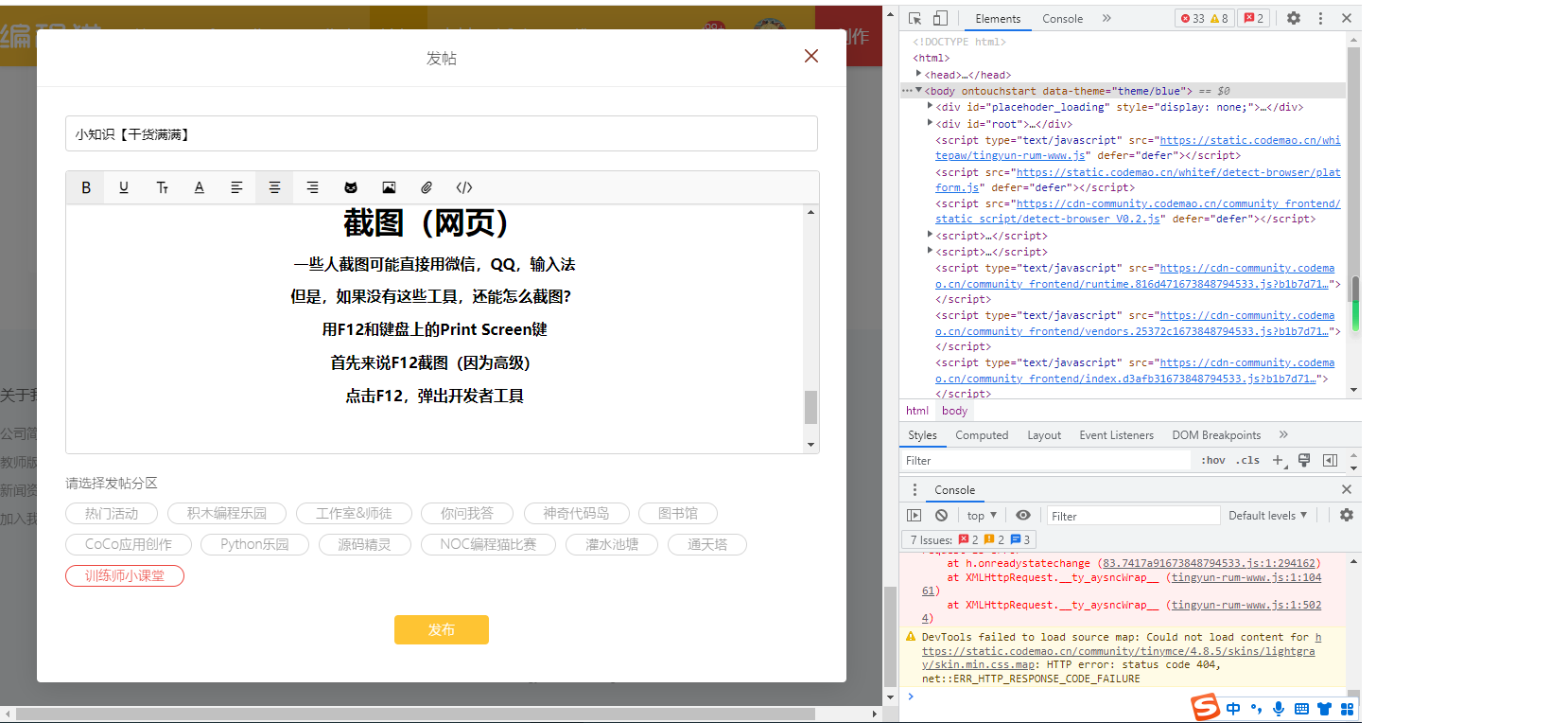
Task: Select the 热门活动 forum section
Action: coord(112,514)
